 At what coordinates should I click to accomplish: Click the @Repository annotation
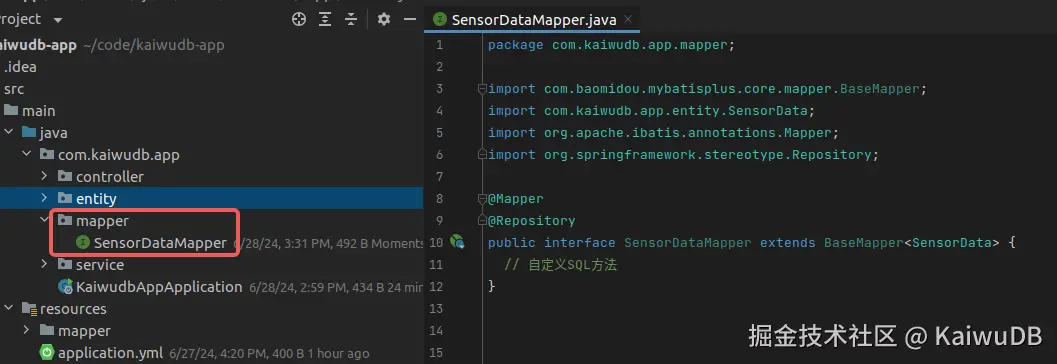[x=532, y=220]
